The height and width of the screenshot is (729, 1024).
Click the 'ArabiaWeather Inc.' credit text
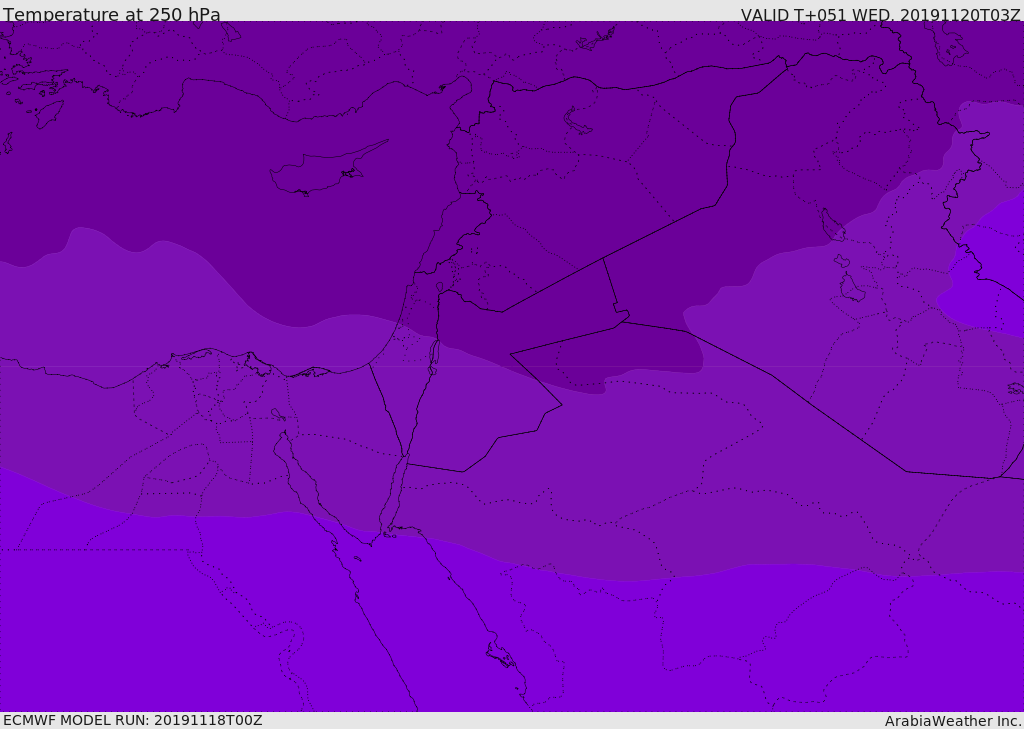tap(952, 721)
